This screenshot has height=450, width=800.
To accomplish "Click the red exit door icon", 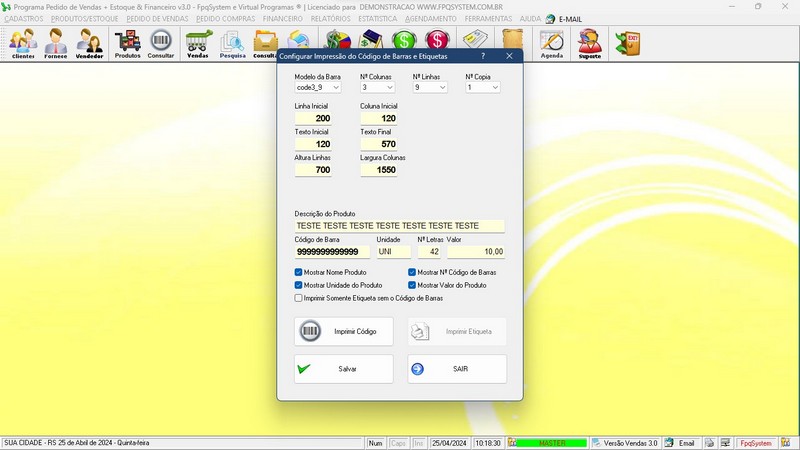I will tap(627, 43).
